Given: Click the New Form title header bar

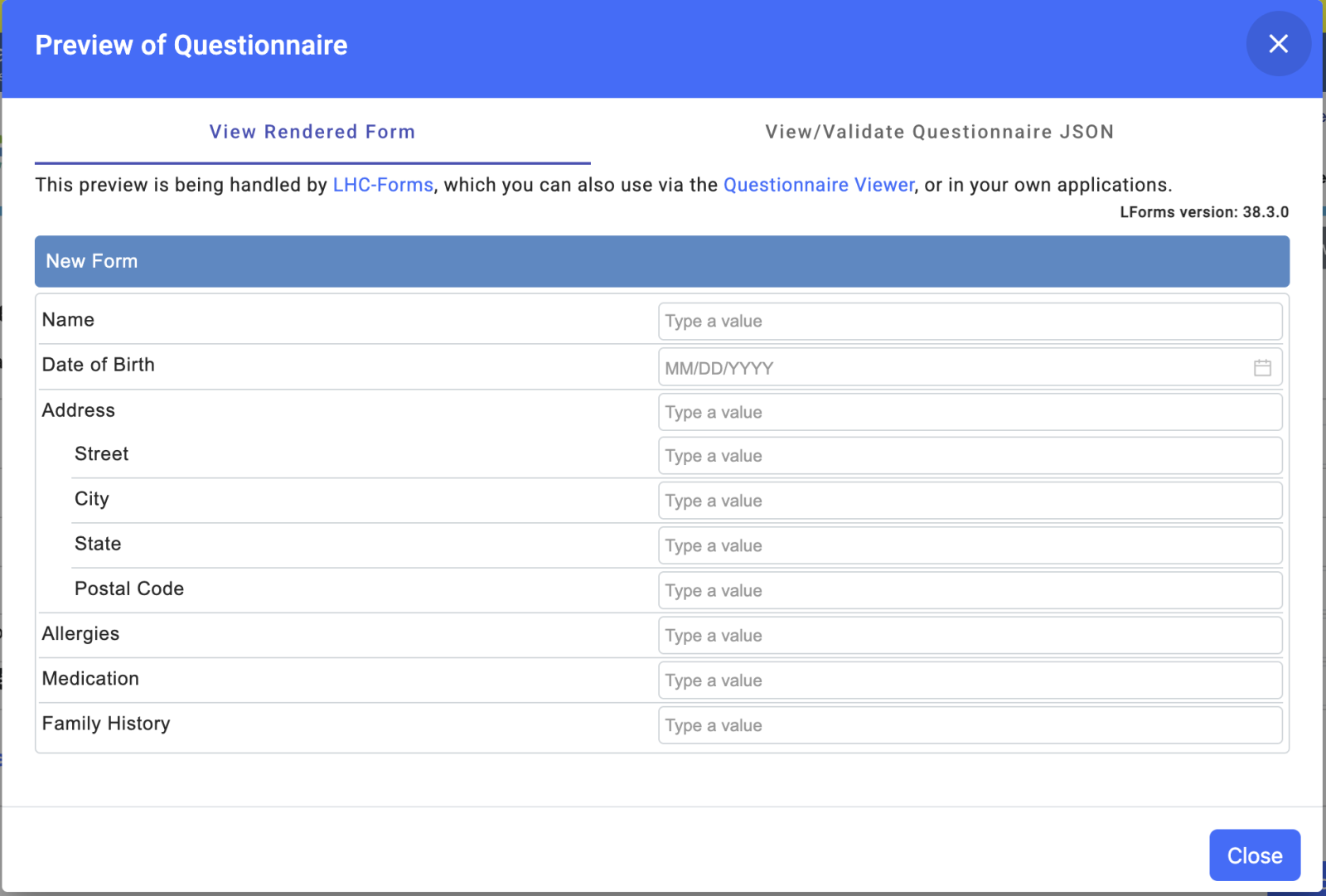Looking at the screenshot, I should tap(661, 261).
